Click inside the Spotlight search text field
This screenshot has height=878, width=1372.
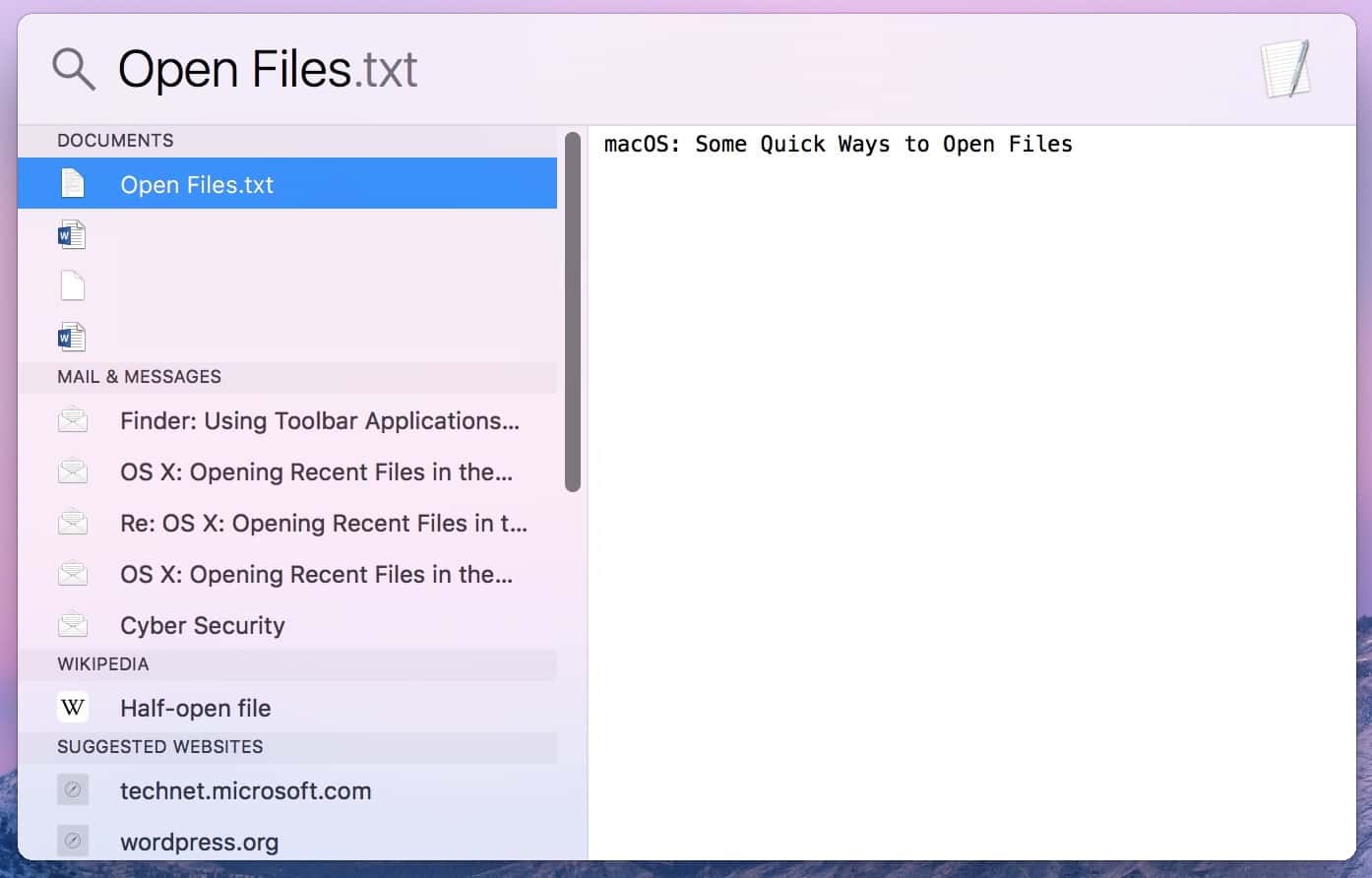point(689,70)
